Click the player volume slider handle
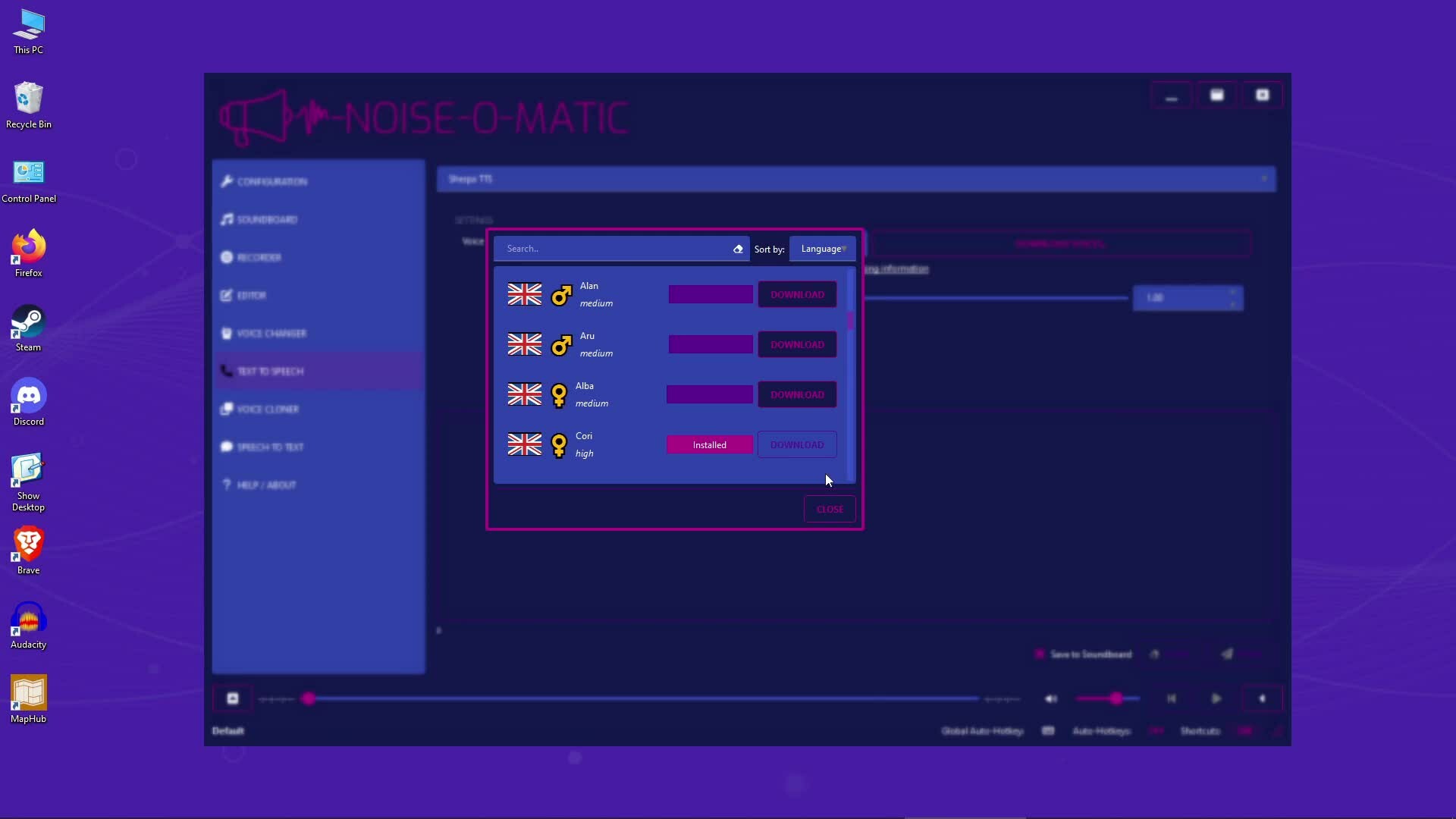This screenshot has width=1456, height=819. coord(1116,698)
